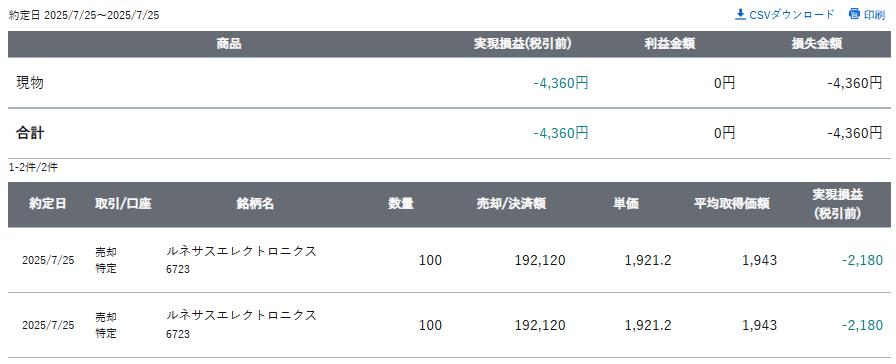Click the 単価 column header
Viewport: 896px width, 364px height.
pos(627,204)
